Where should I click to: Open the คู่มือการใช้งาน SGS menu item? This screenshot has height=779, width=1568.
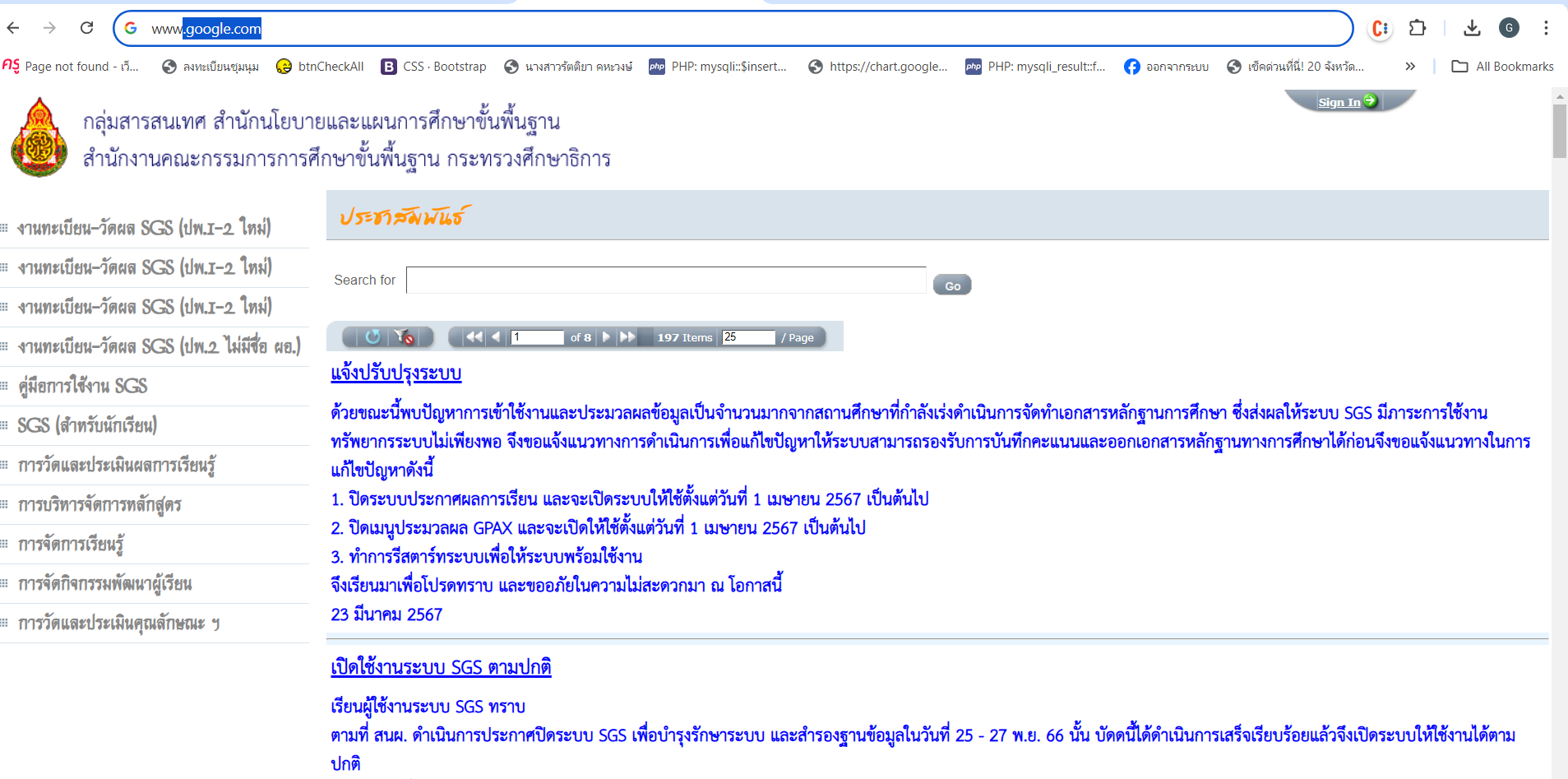(x=82, y=386)
